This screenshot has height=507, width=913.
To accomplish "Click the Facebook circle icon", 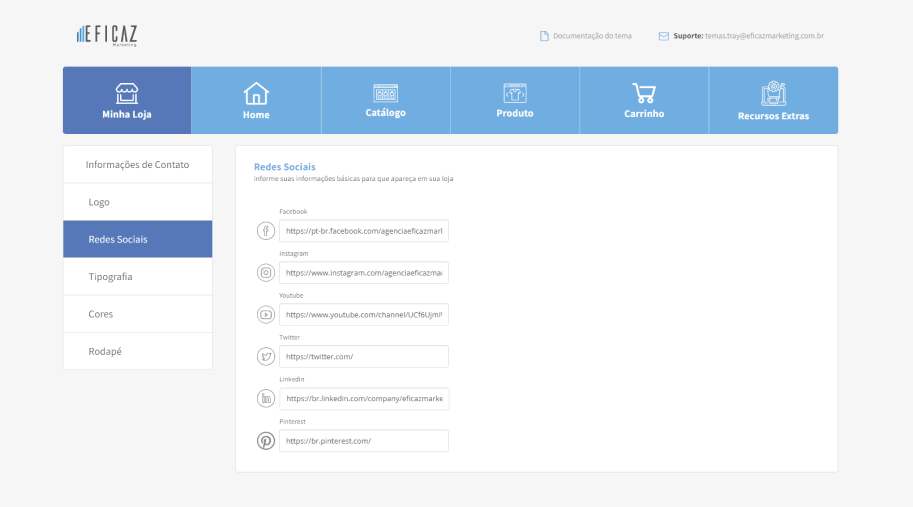I will click(266, 231).
